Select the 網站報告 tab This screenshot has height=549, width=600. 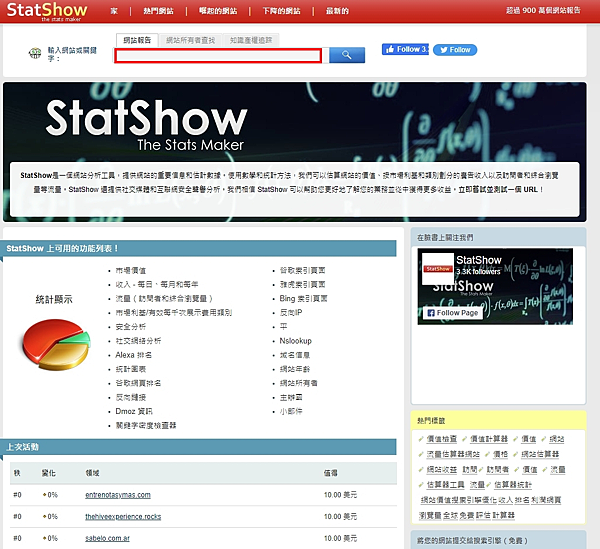(x=137, y=40)
